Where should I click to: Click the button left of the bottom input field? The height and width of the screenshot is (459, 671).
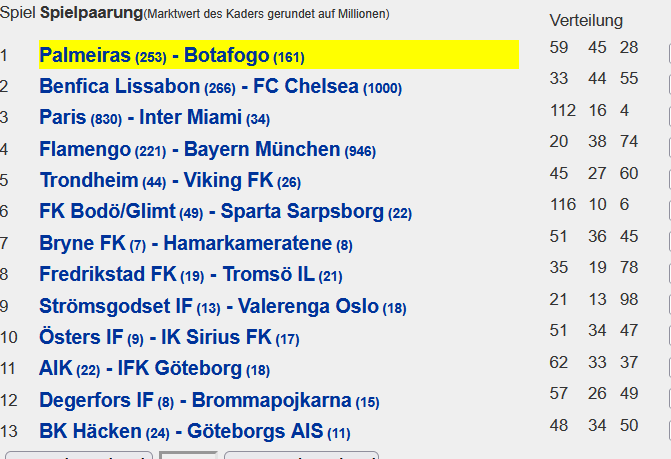pos(79,455)
